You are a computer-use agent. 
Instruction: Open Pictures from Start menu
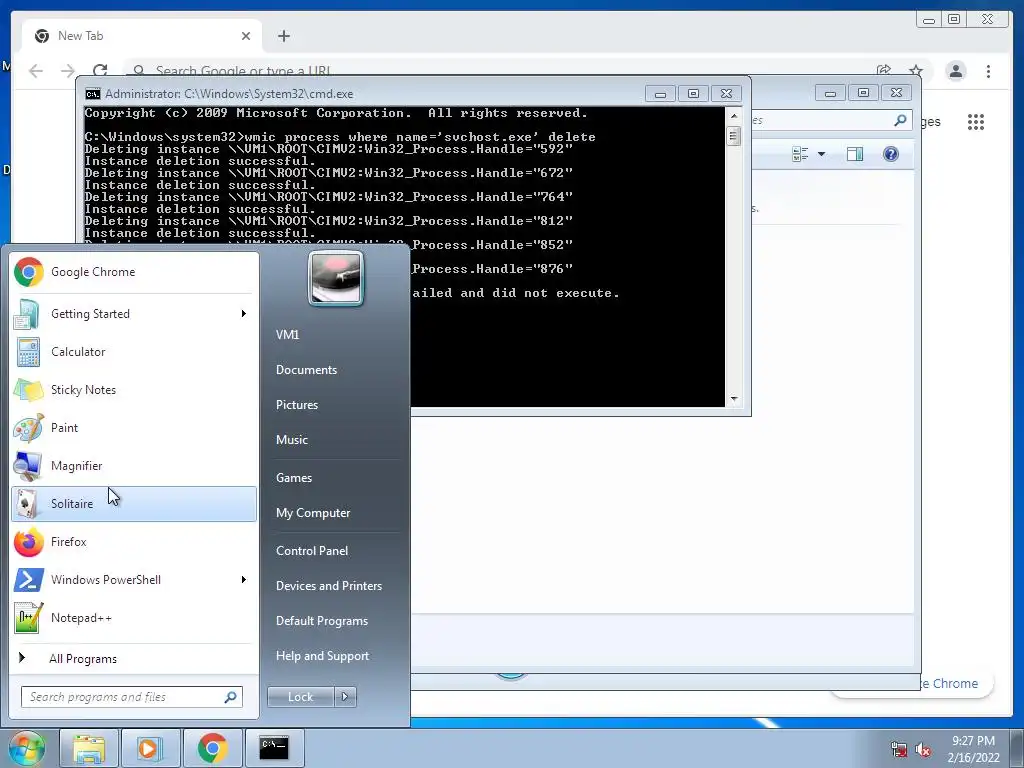pyautogui.click(x=296, y=405)
